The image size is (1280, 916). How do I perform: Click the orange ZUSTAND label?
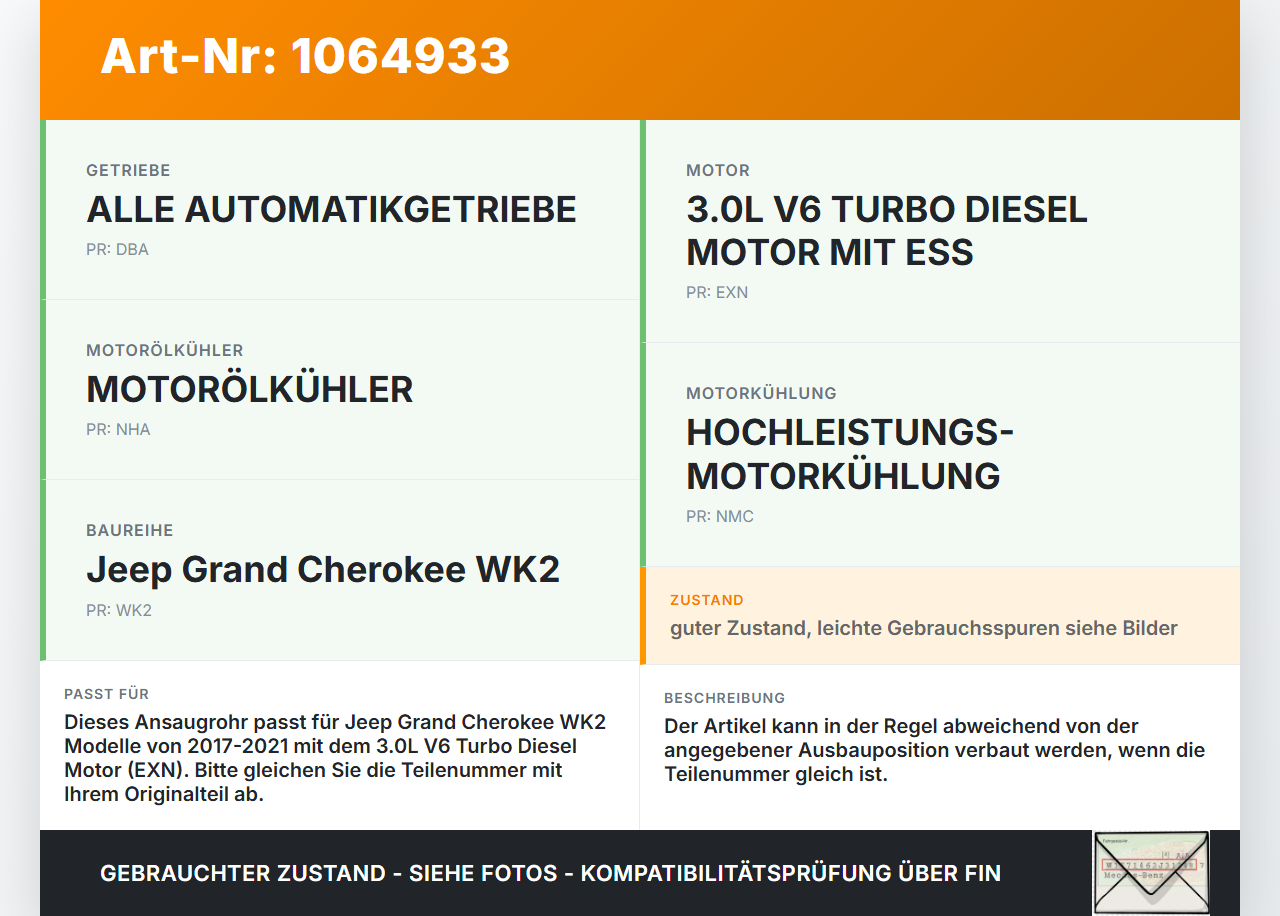[707, 601]
